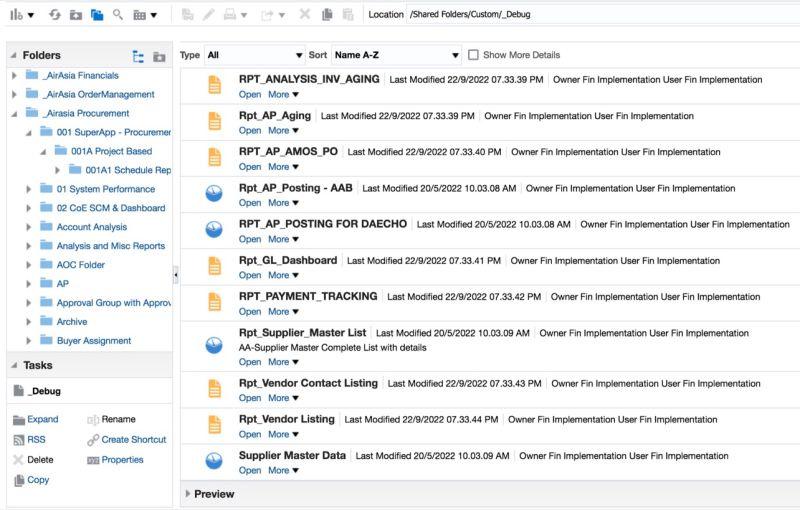Image resolution: width=800 pixels, height=510 pixels.
Task: Collapse the _Airasia Procurement folder
Action: 14,114
